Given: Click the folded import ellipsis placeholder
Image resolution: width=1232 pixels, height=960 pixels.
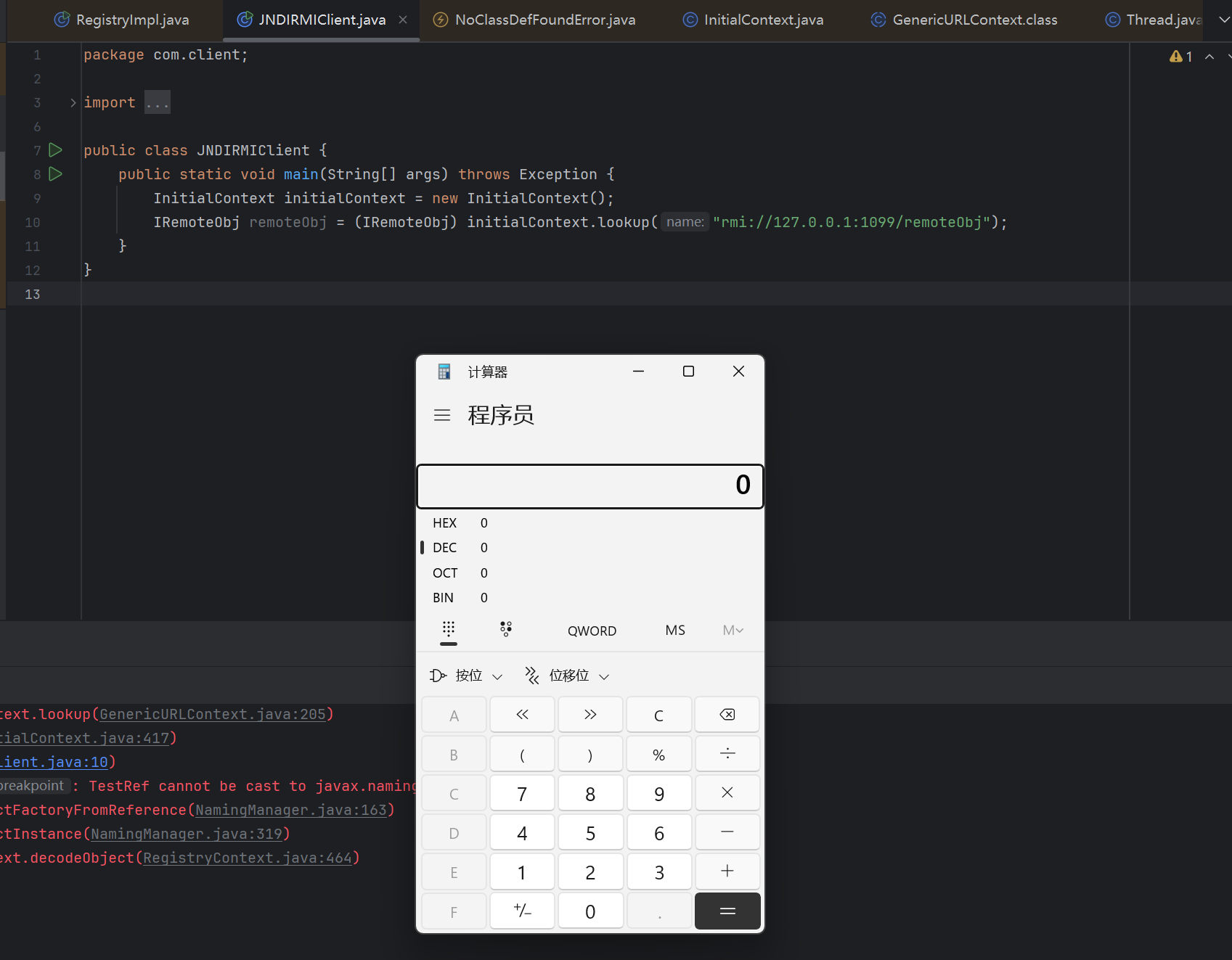Looking at the screenshot, I should click(158, 102).
